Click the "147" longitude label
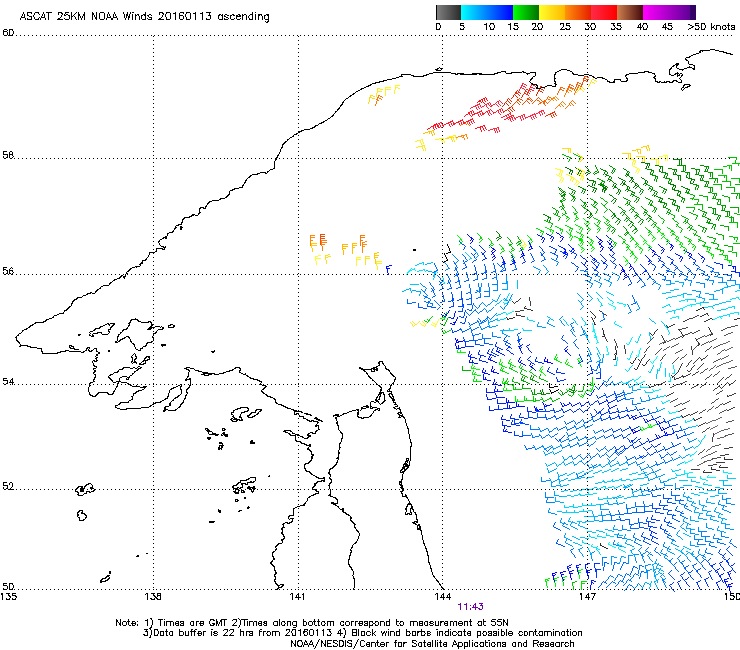740x650 pixels. [587, 597]
